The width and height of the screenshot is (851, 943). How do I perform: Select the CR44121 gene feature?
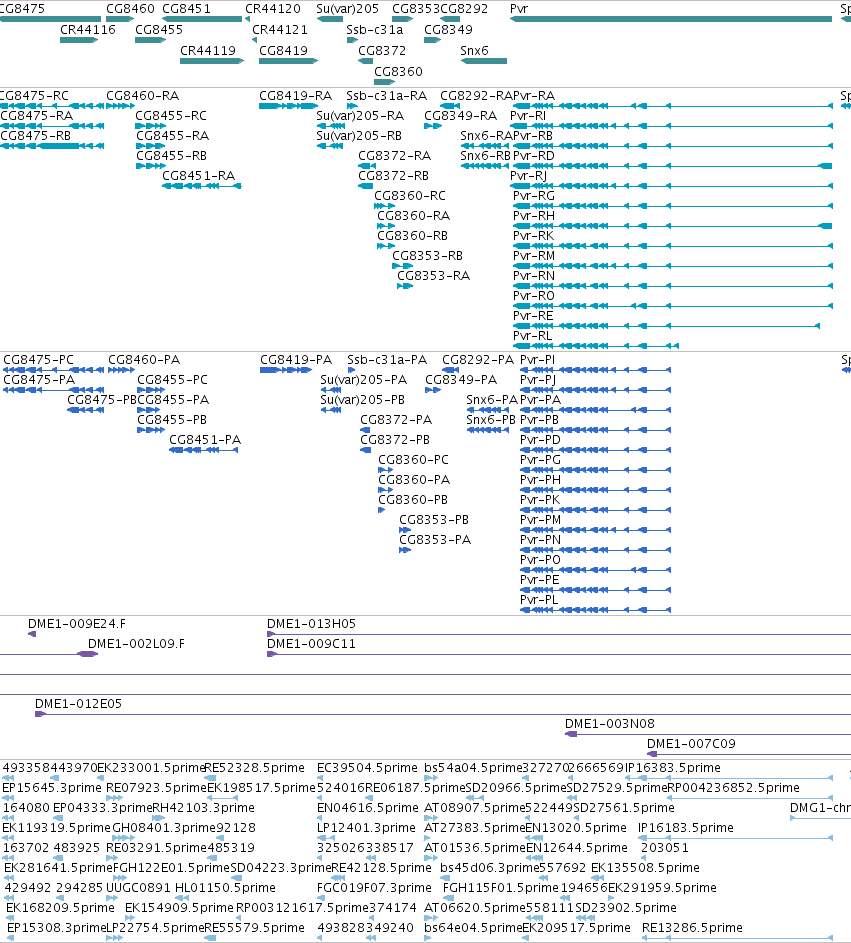[x=254, y=40]
